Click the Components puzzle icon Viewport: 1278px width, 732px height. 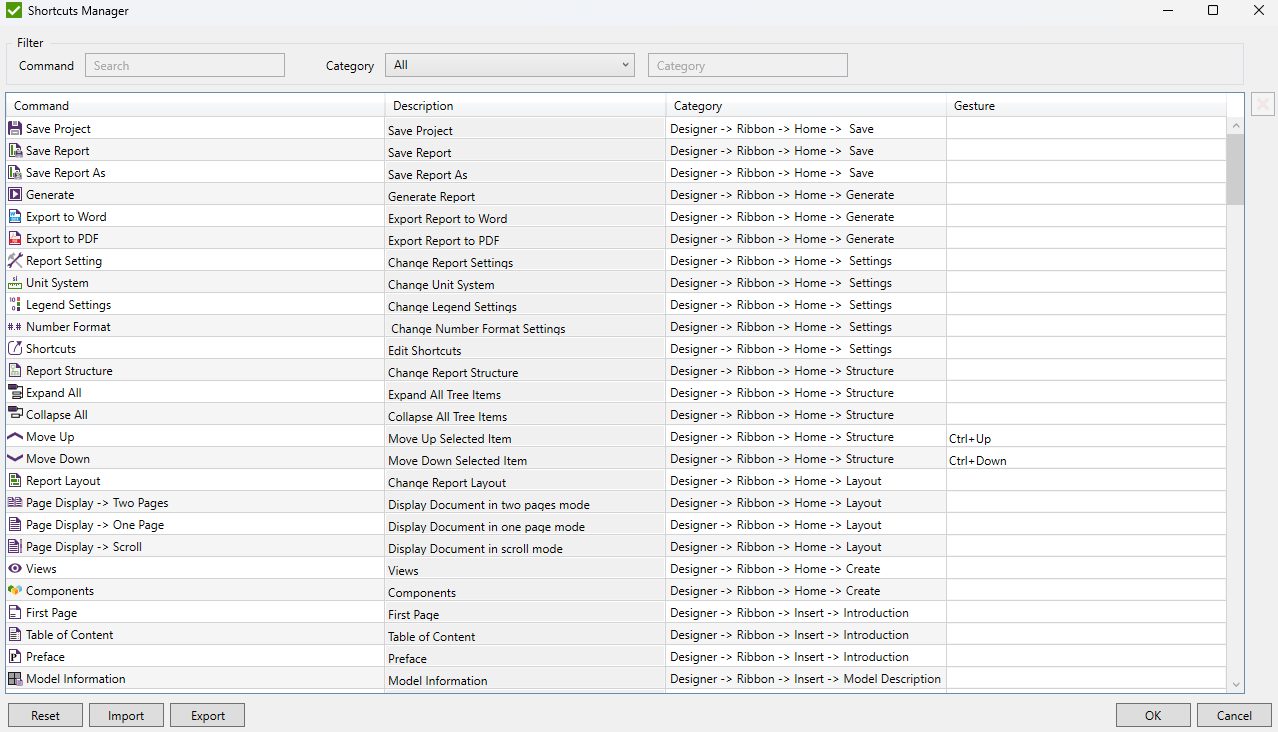tap(14, 590)
